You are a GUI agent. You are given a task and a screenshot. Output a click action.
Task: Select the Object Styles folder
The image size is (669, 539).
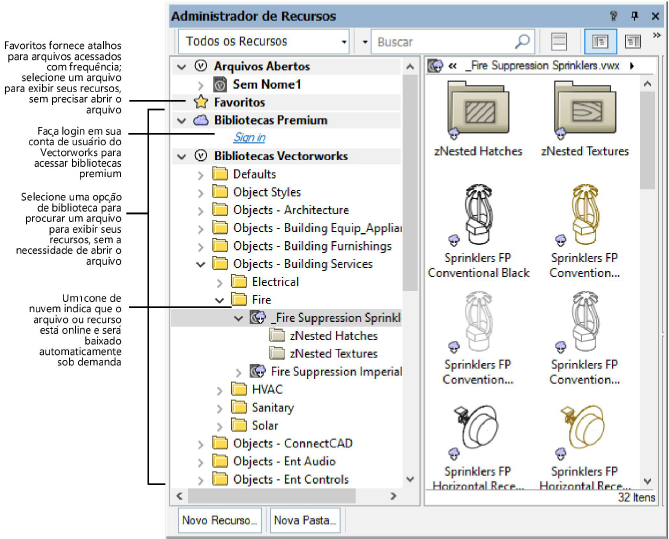pos(267,192)
